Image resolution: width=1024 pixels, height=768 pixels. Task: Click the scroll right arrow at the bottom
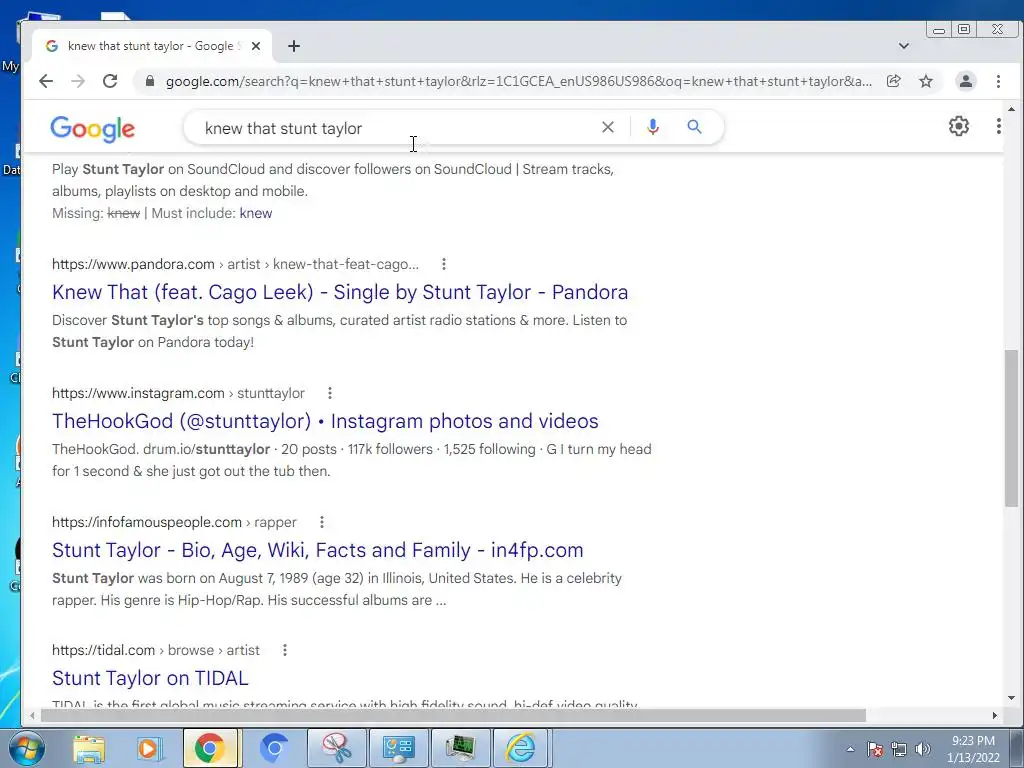pos(995,715)
